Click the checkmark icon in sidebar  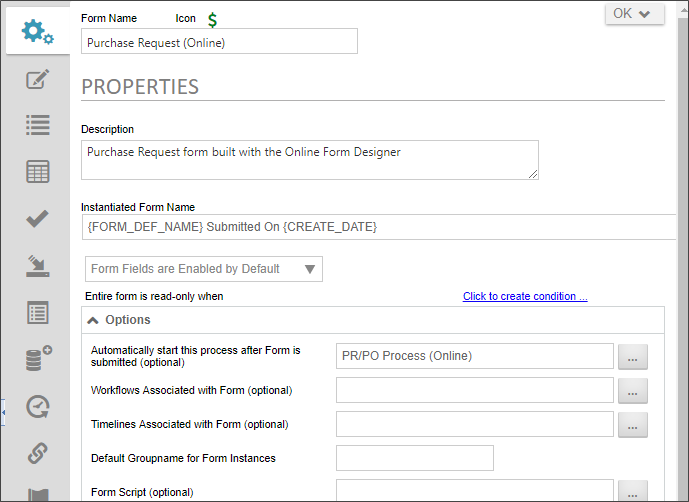click(x=38, y=218)
